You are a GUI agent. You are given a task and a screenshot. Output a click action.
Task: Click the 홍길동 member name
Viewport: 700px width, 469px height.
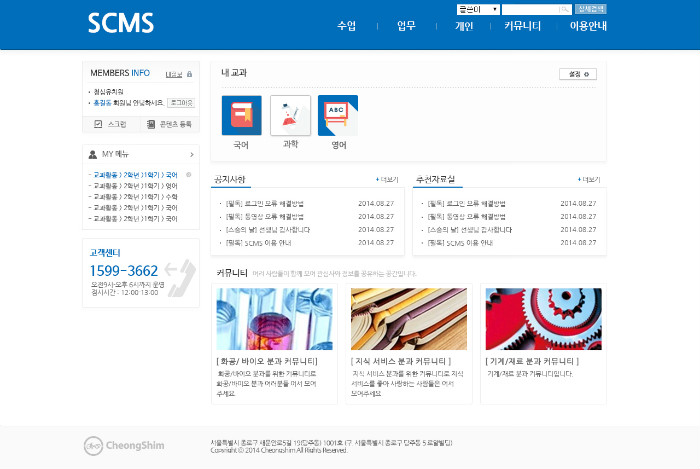102,103
